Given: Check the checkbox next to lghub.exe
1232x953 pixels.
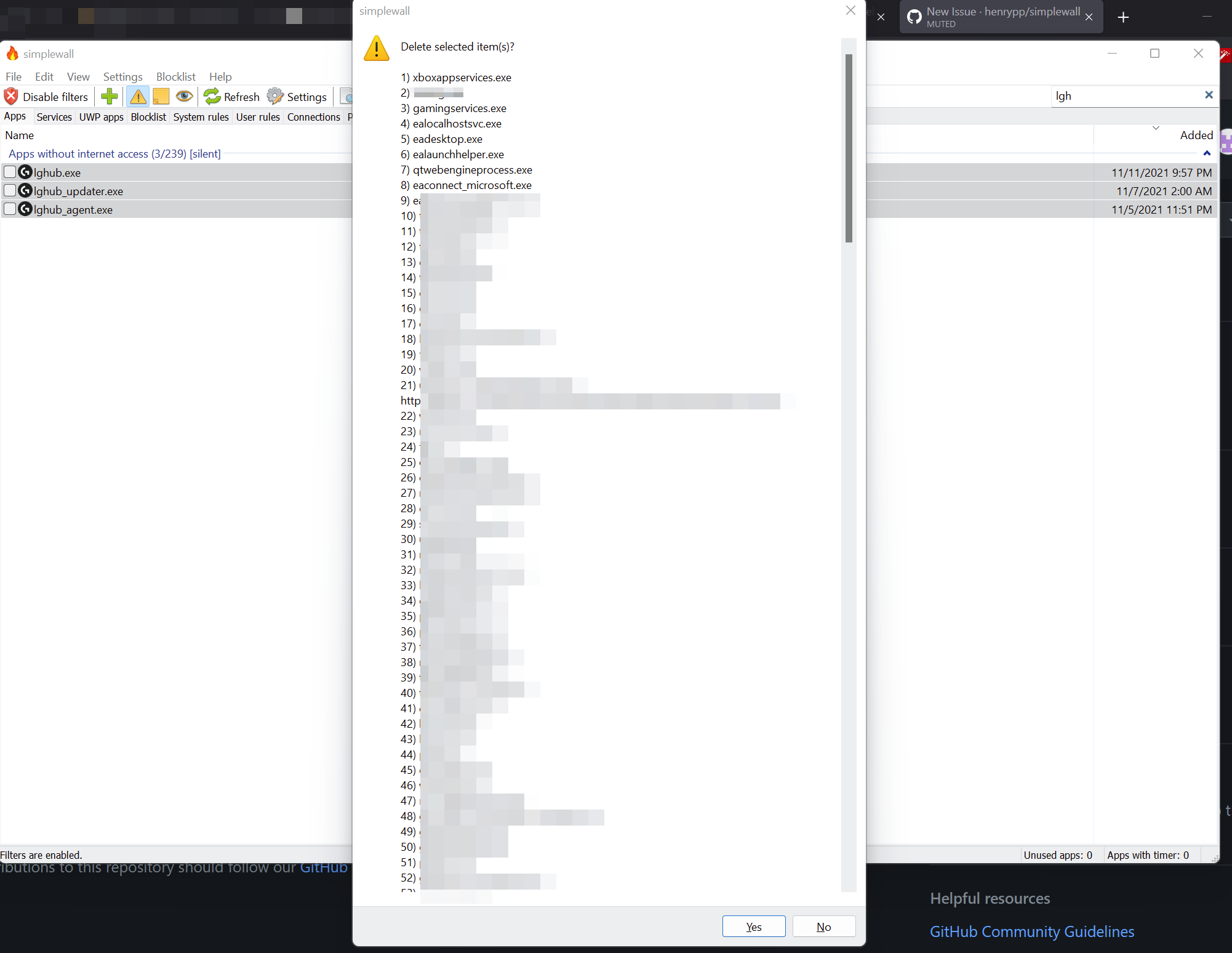Looking at the screenshot, I should point(10,172).
